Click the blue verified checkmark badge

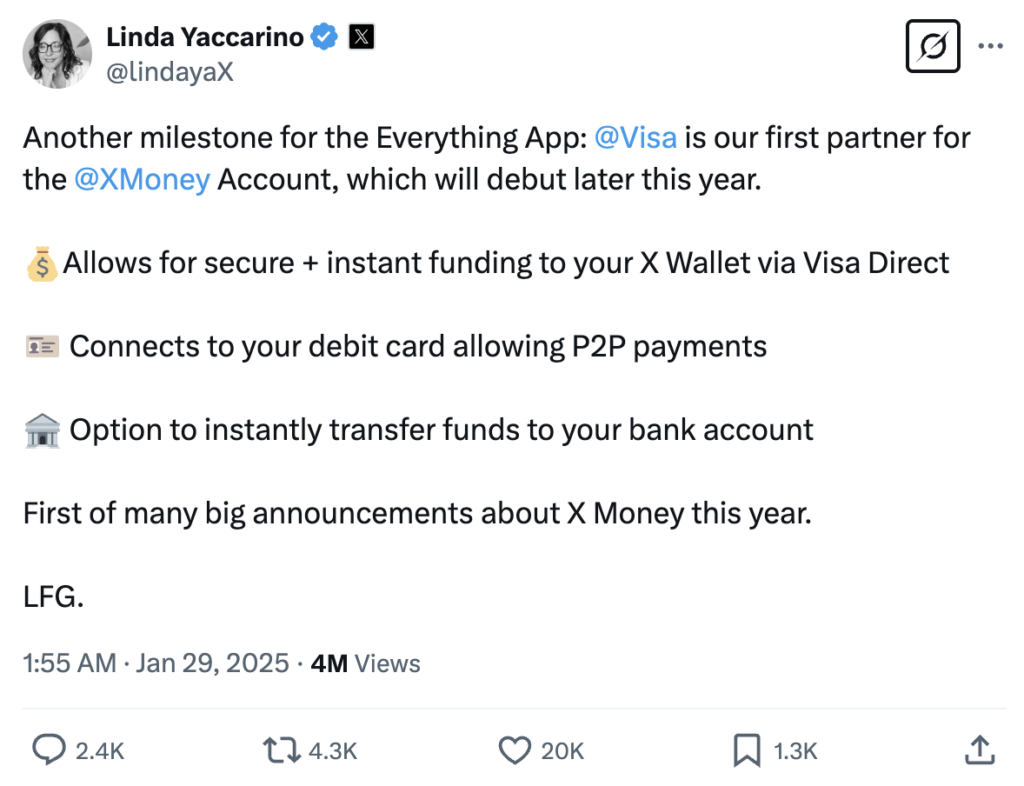pos(324,38)
